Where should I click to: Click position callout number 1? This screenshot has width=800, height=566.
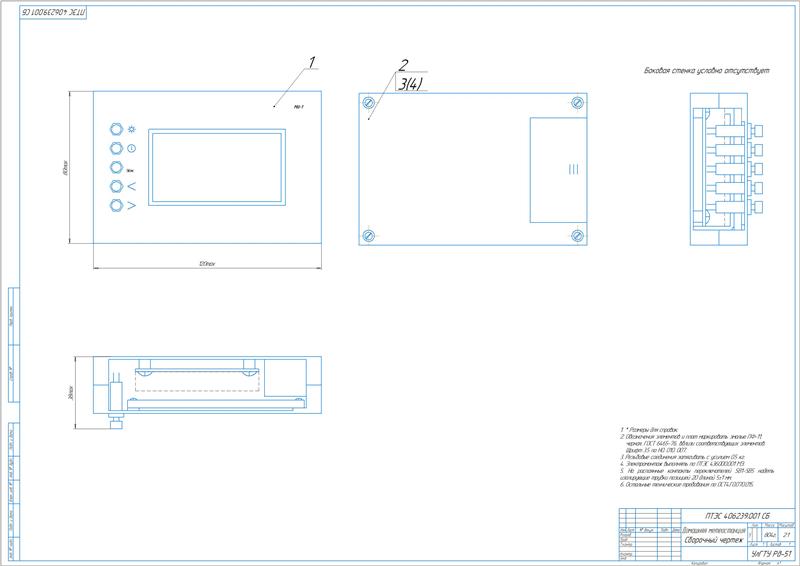pos(312,62)
